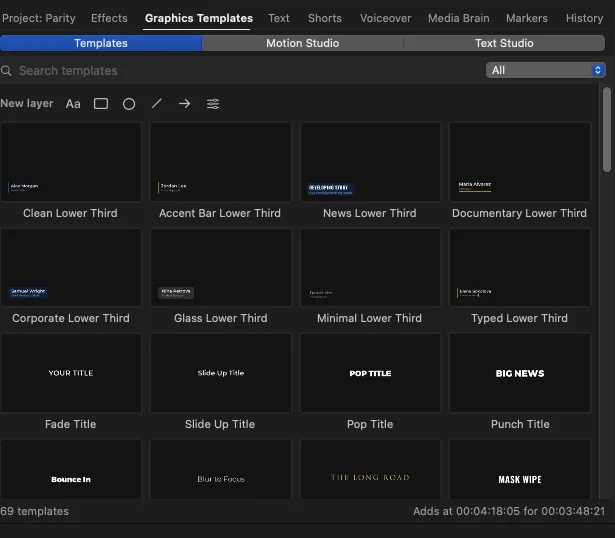Add a new line layer
The image size is (615, 538).
pyautogui.click(x=156, y=104)
